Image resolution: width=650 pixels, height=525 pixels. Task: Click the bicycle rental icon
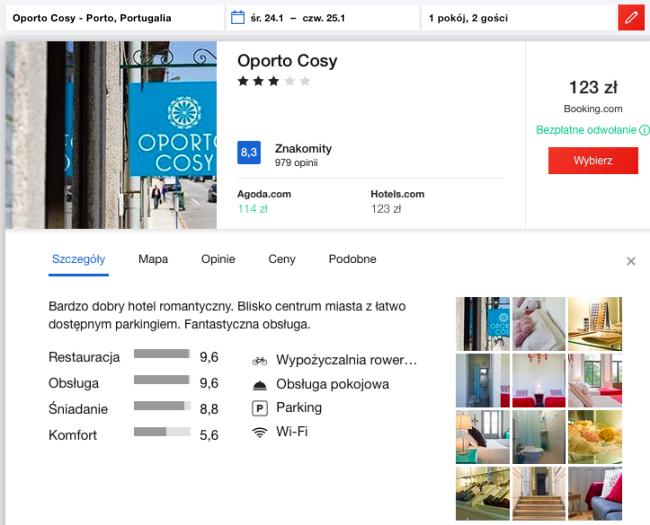(260, 361)
